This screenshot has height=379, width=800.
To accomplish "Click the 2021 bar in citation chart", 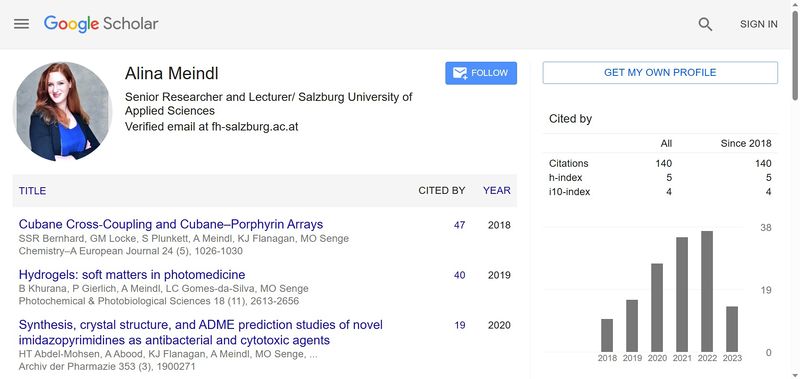I will 682,294.
